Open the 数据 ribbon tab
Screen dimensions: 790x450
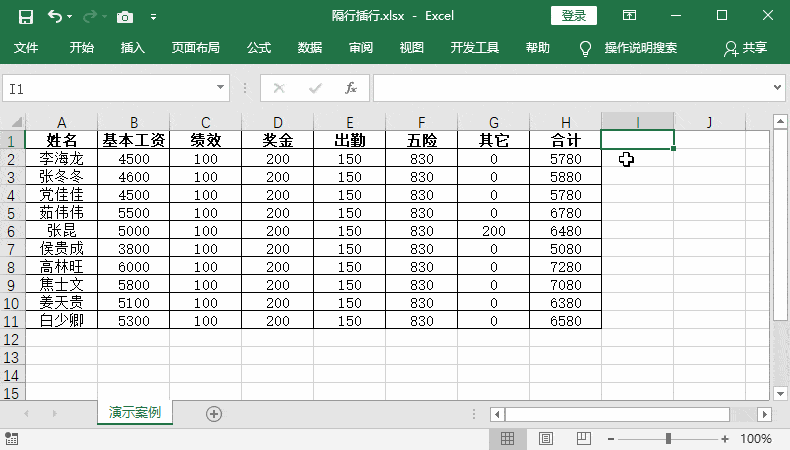[310, 48]
